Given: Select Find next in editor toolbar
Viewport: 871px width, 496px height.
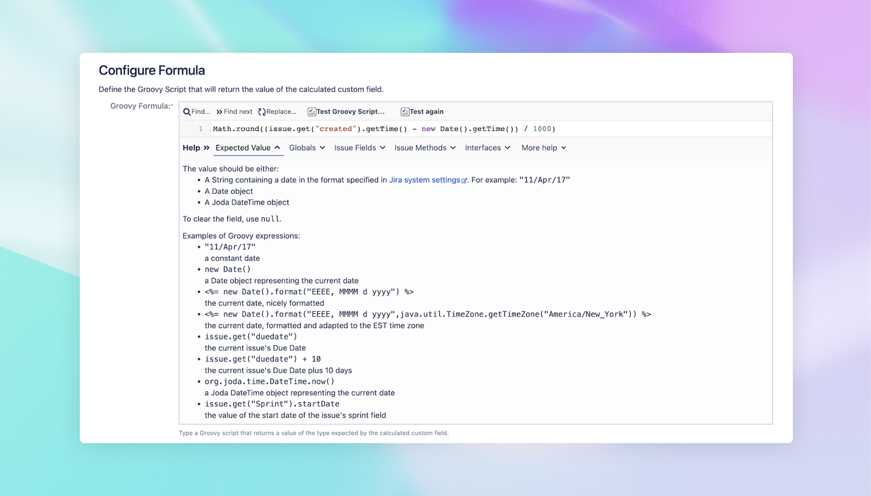Looking at the screenshot, I should coord(234,112).
